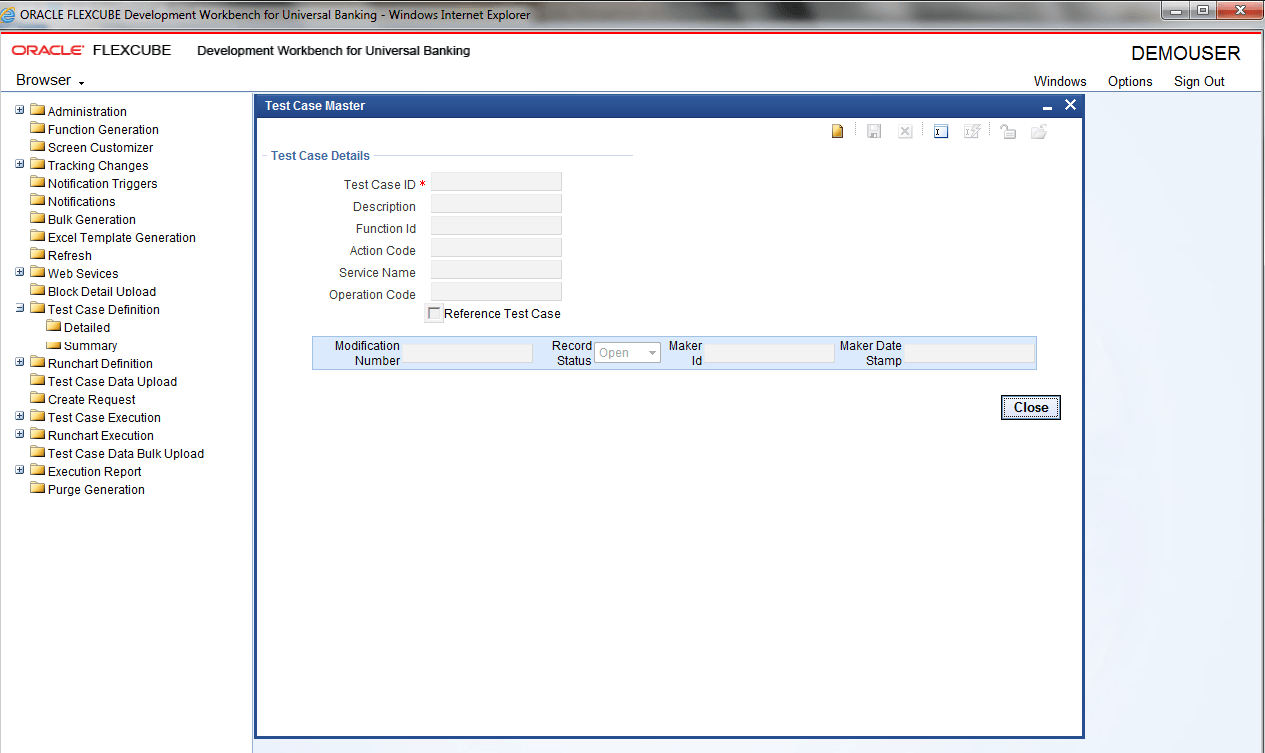Viewport: 1265px width, 753px height.
Task: Click the Delete X toolbar icon
Action: 905,132
